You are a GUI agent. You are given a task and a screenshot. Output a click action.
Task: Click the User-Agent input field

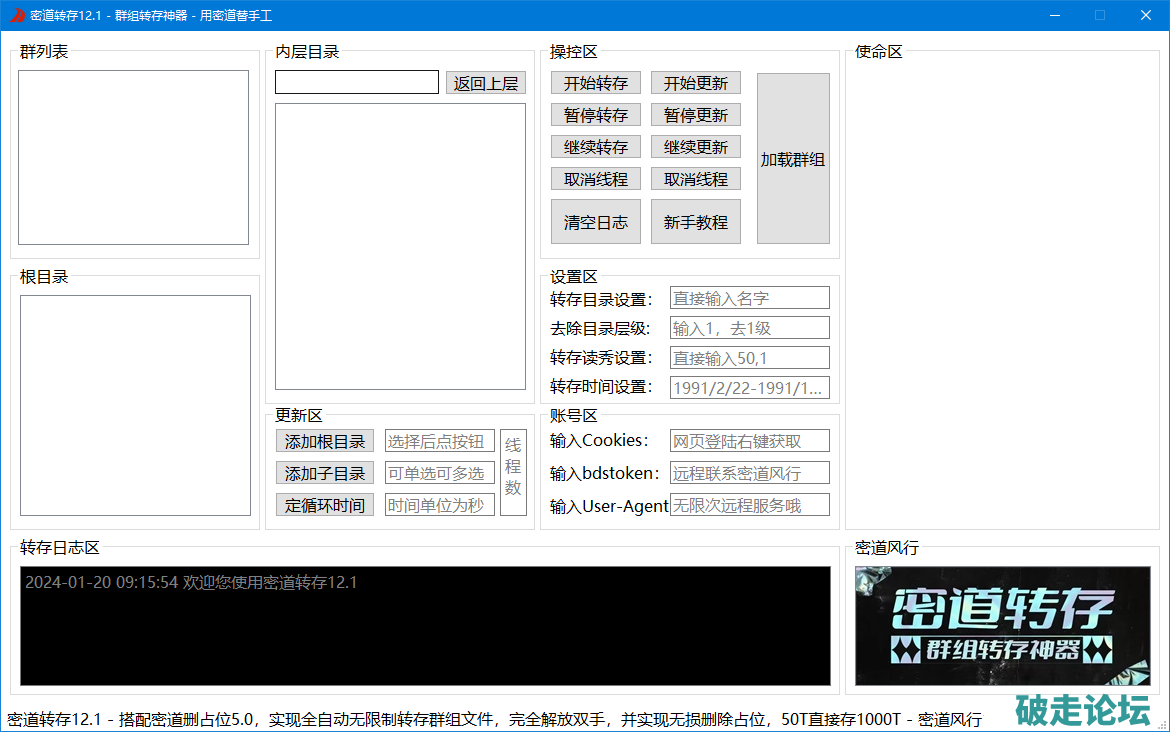point(749,505)
